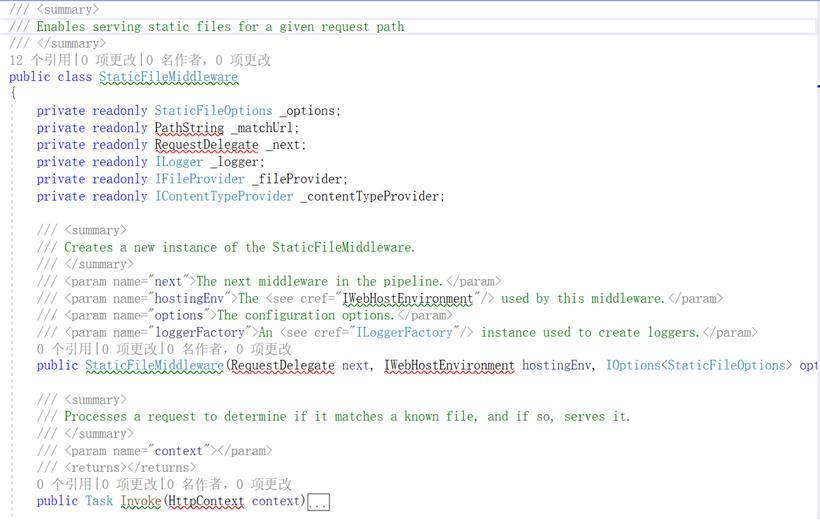Image resolution: width=820 pixels, height=520 pixels.
Task: Click the hostingEnv constructor parameter
Action: tap(556, 366)
